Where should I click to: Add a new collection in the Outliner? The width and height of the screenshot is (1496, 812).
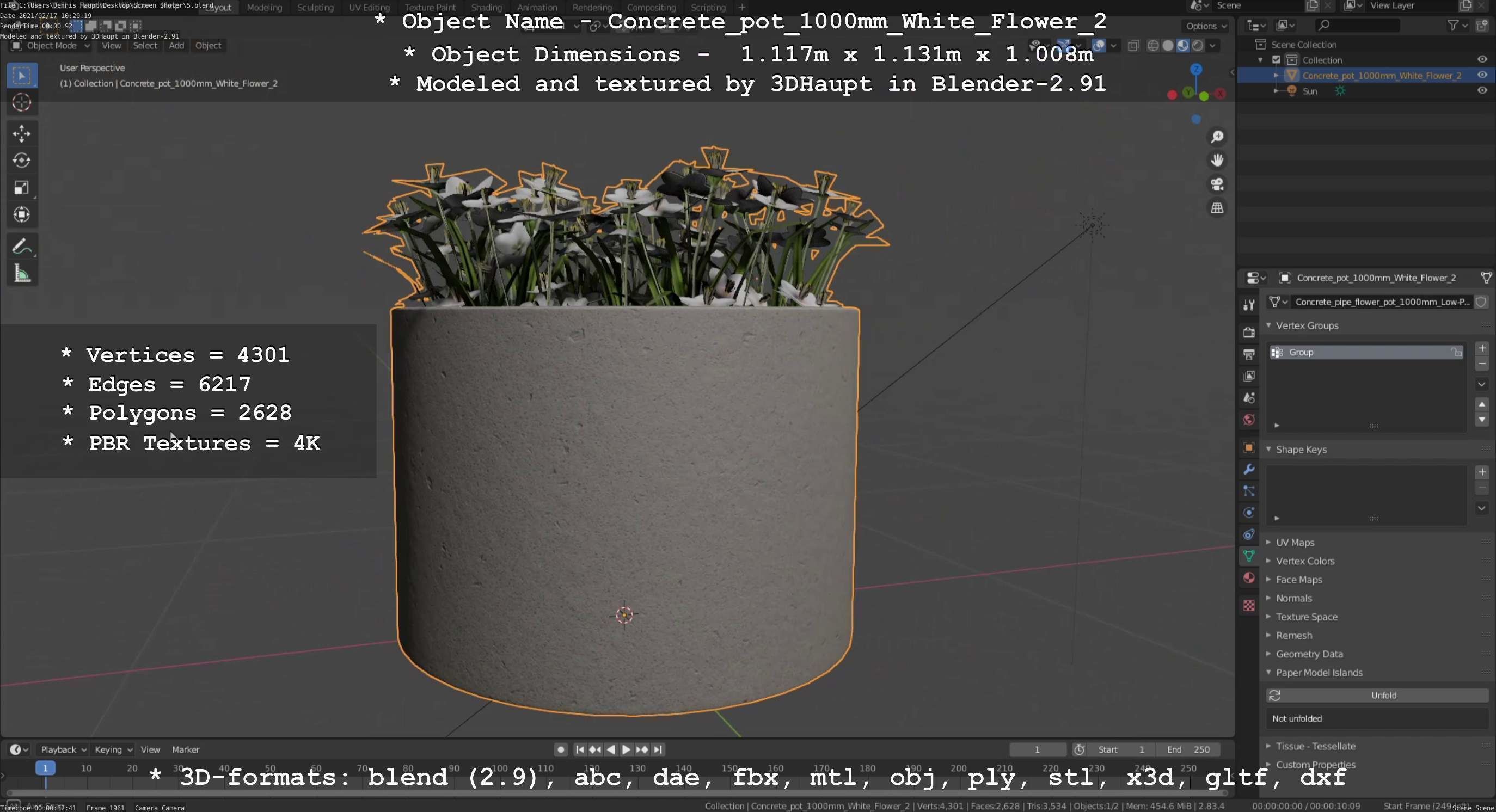(x=1482, y=25)
